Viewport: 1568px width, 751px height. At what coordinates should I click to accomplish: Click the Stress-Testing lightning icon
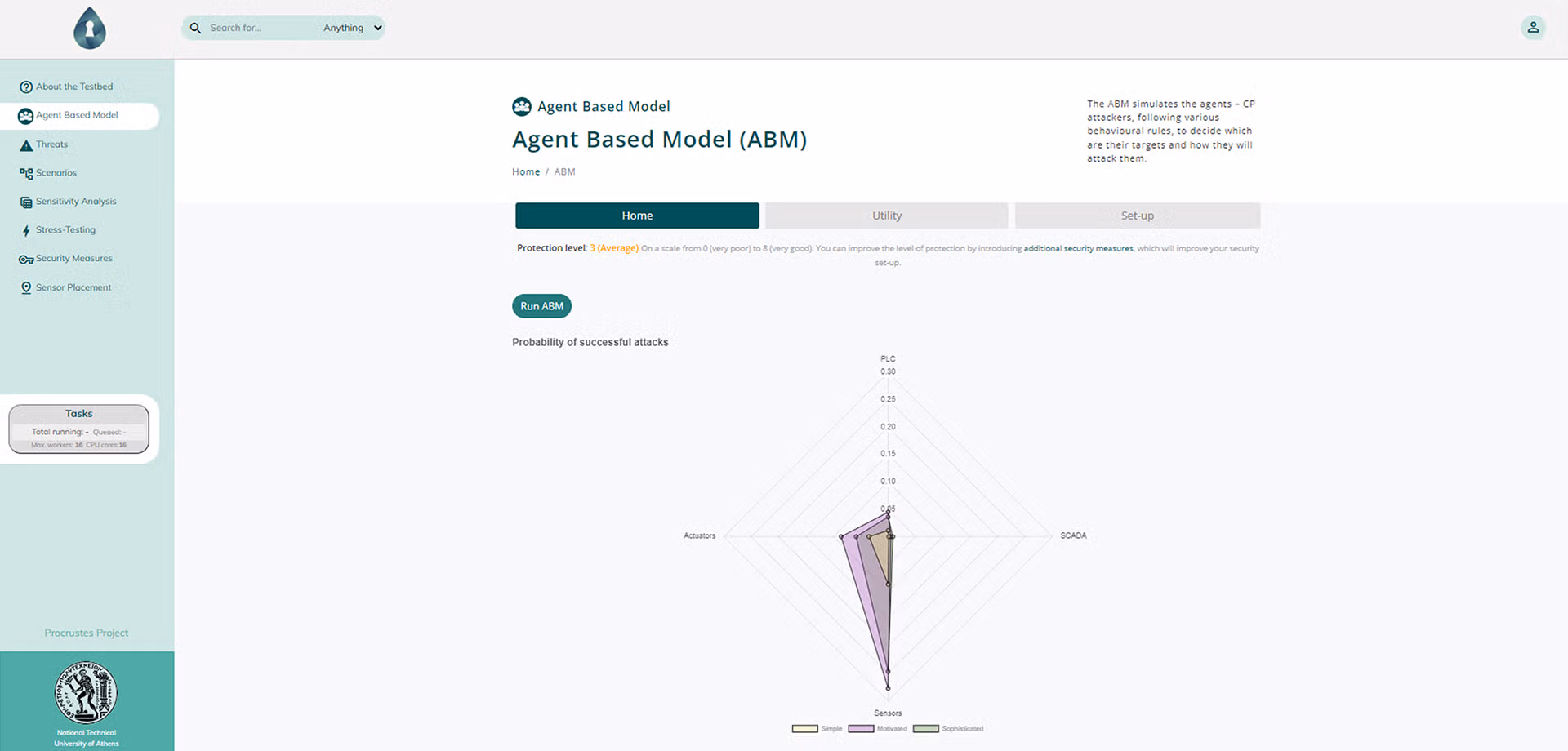26,231
